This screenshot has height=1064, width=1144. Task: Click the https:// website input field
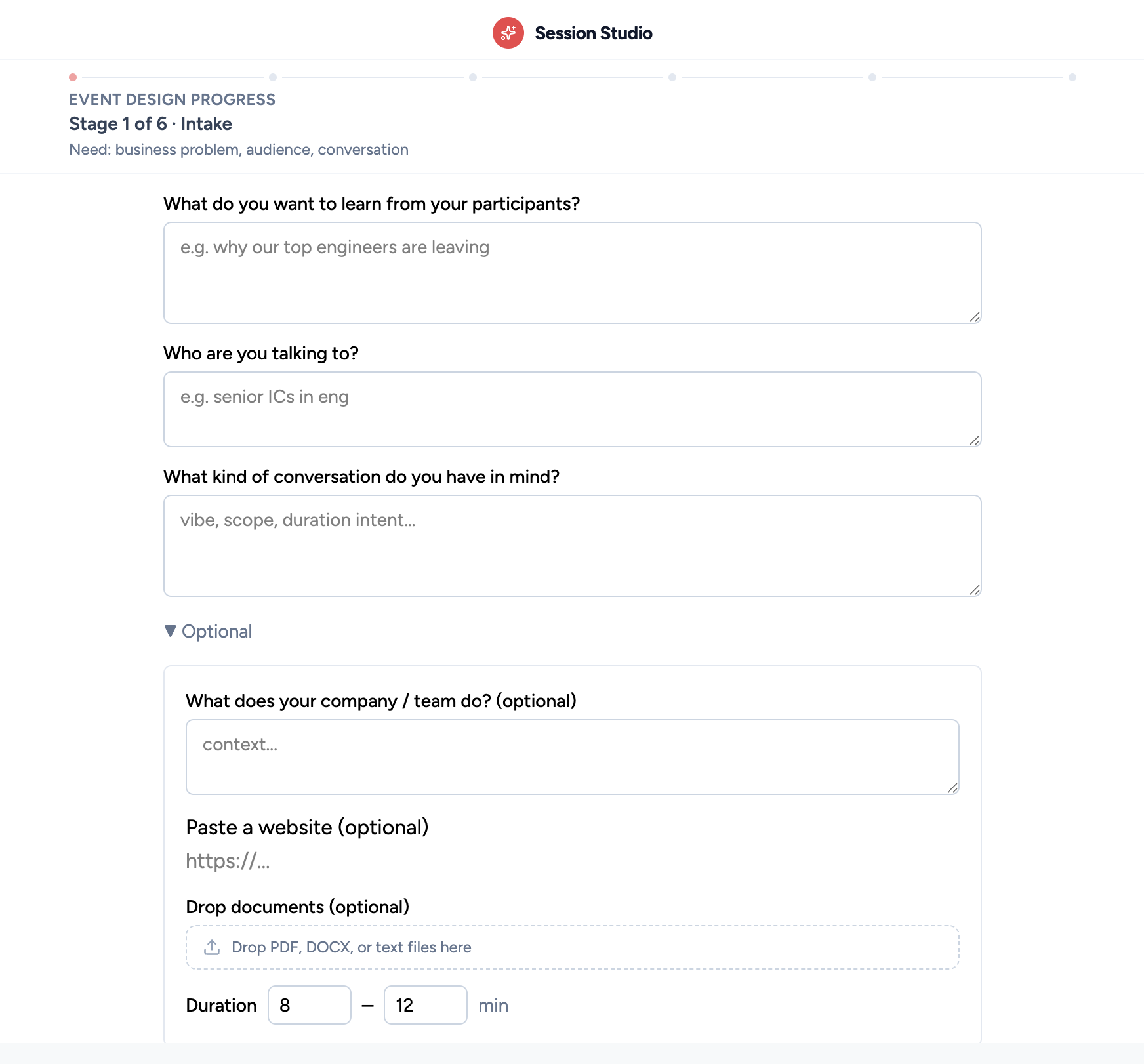point(572,861)
